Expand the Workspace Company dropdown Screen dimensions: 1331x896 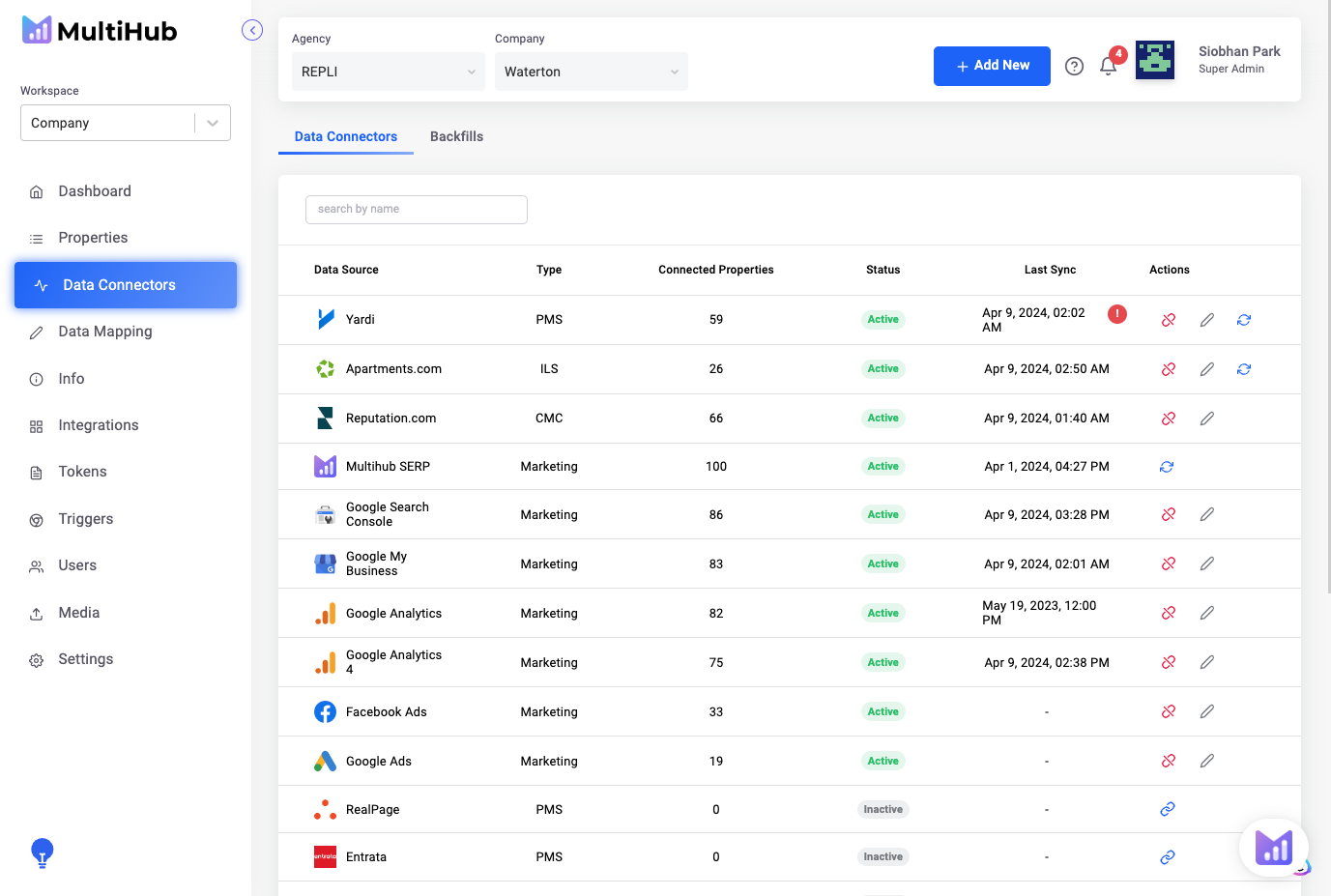pyautogui.click(x=126, y=123)
